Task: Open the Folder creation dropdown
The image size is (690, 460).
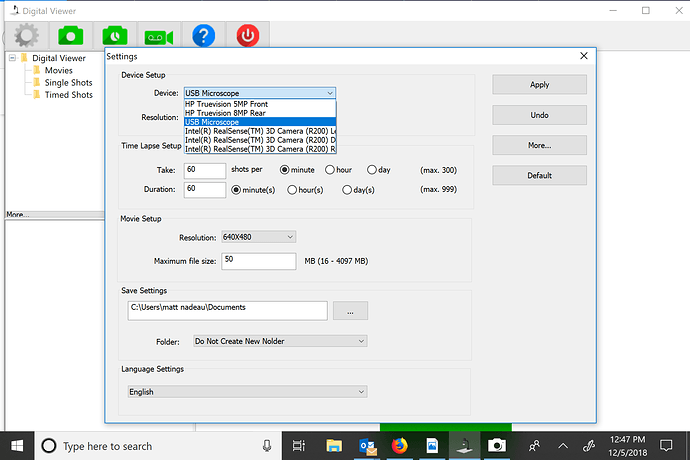Action: coord(280,341)
